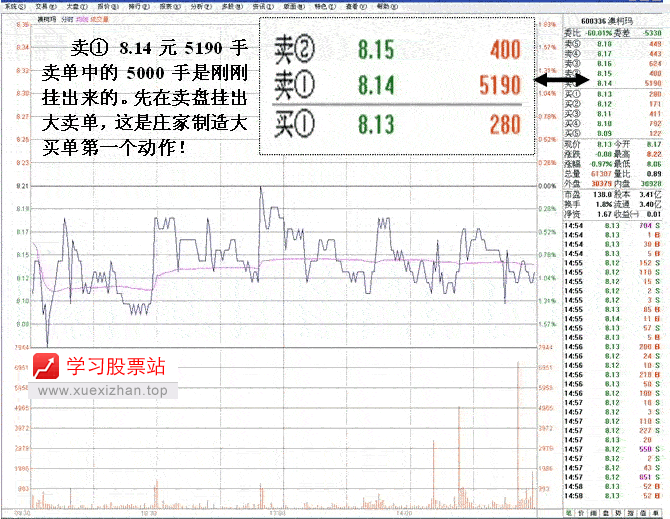Switch to the 指 tab at bottom right
This screenshot has height=519, width=670.
[631, 513]
